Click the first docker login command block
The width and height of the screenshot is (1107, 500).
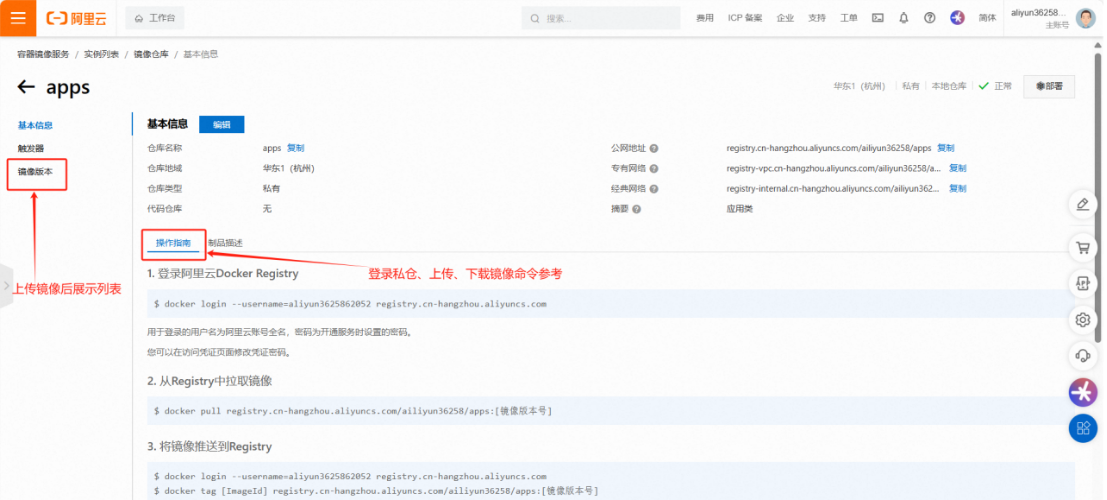click(x=611, y=304)
